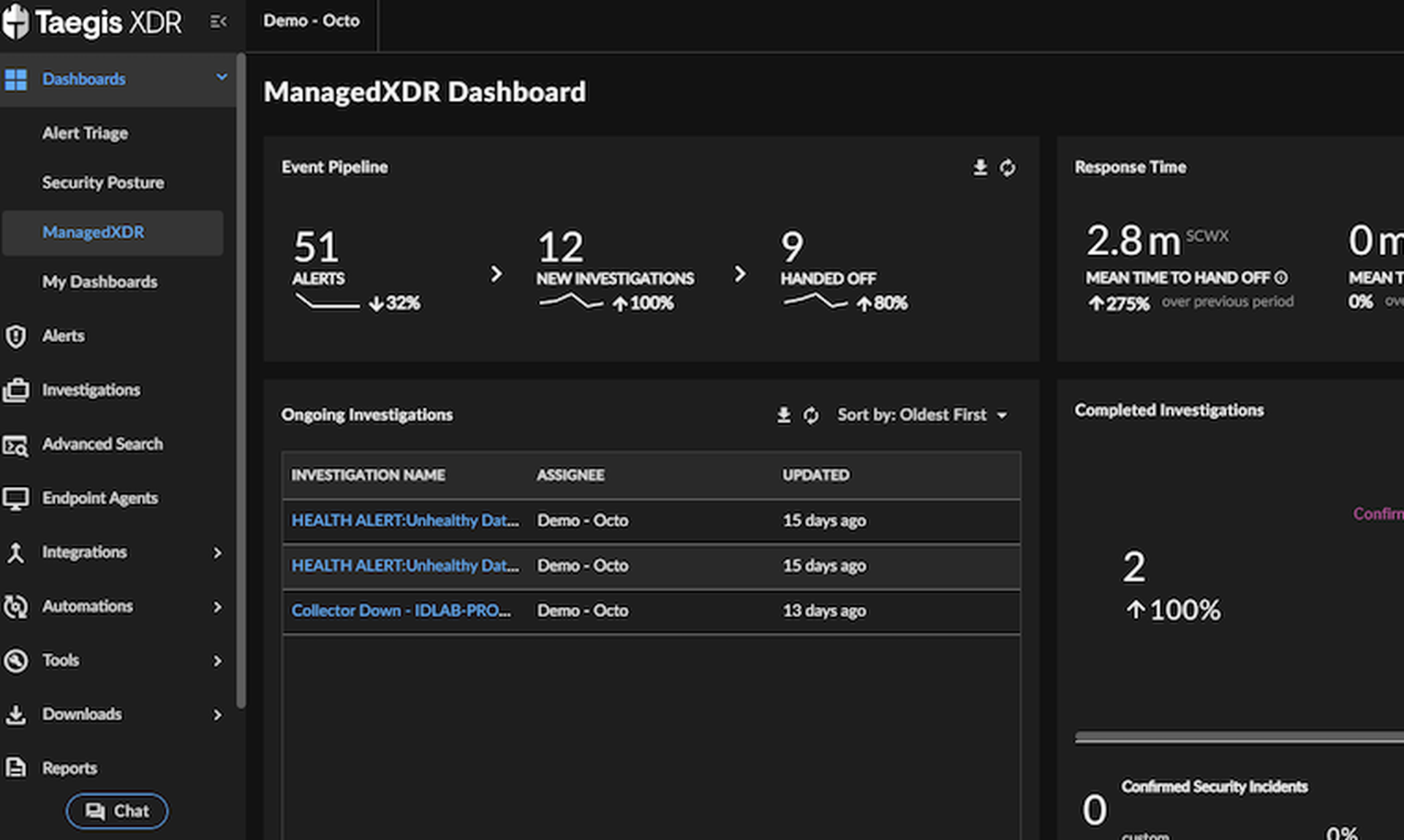The width and height of the screenshot is (1404, 840).
Task: Click the ASSIGNEE column header
Action: [x=570, y=475]
